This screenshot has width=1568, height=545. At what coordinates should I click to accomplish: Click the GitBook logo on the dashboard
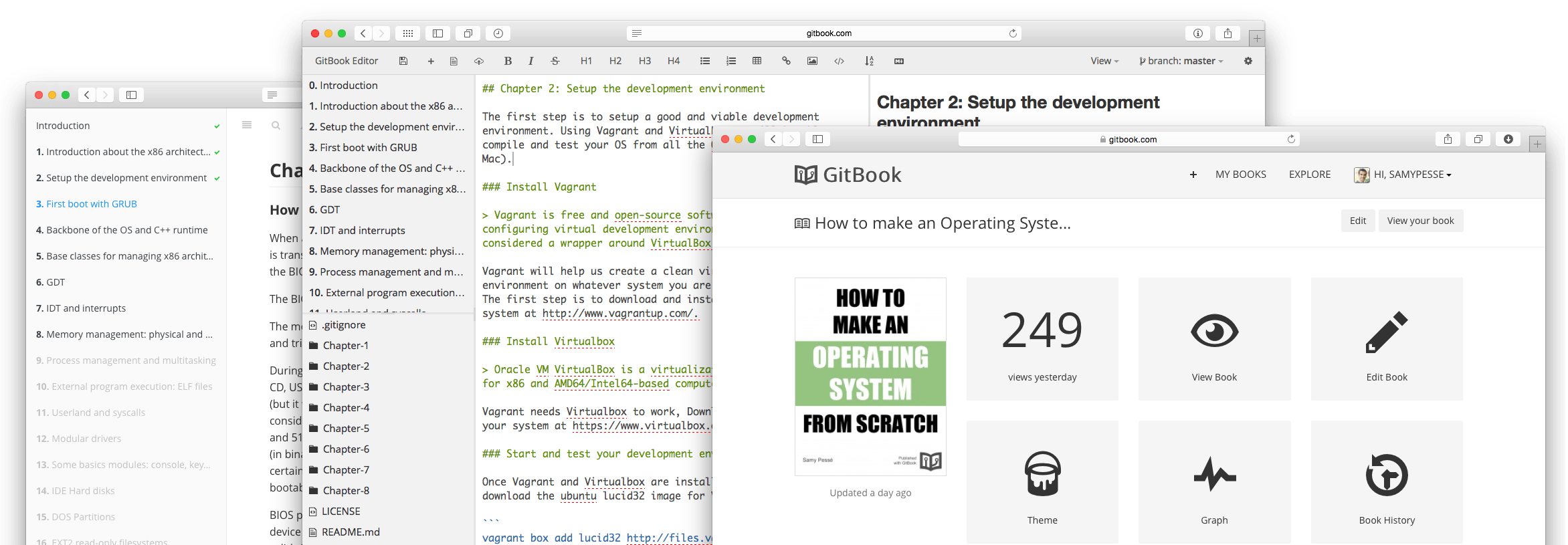click(x=848, y=175)
